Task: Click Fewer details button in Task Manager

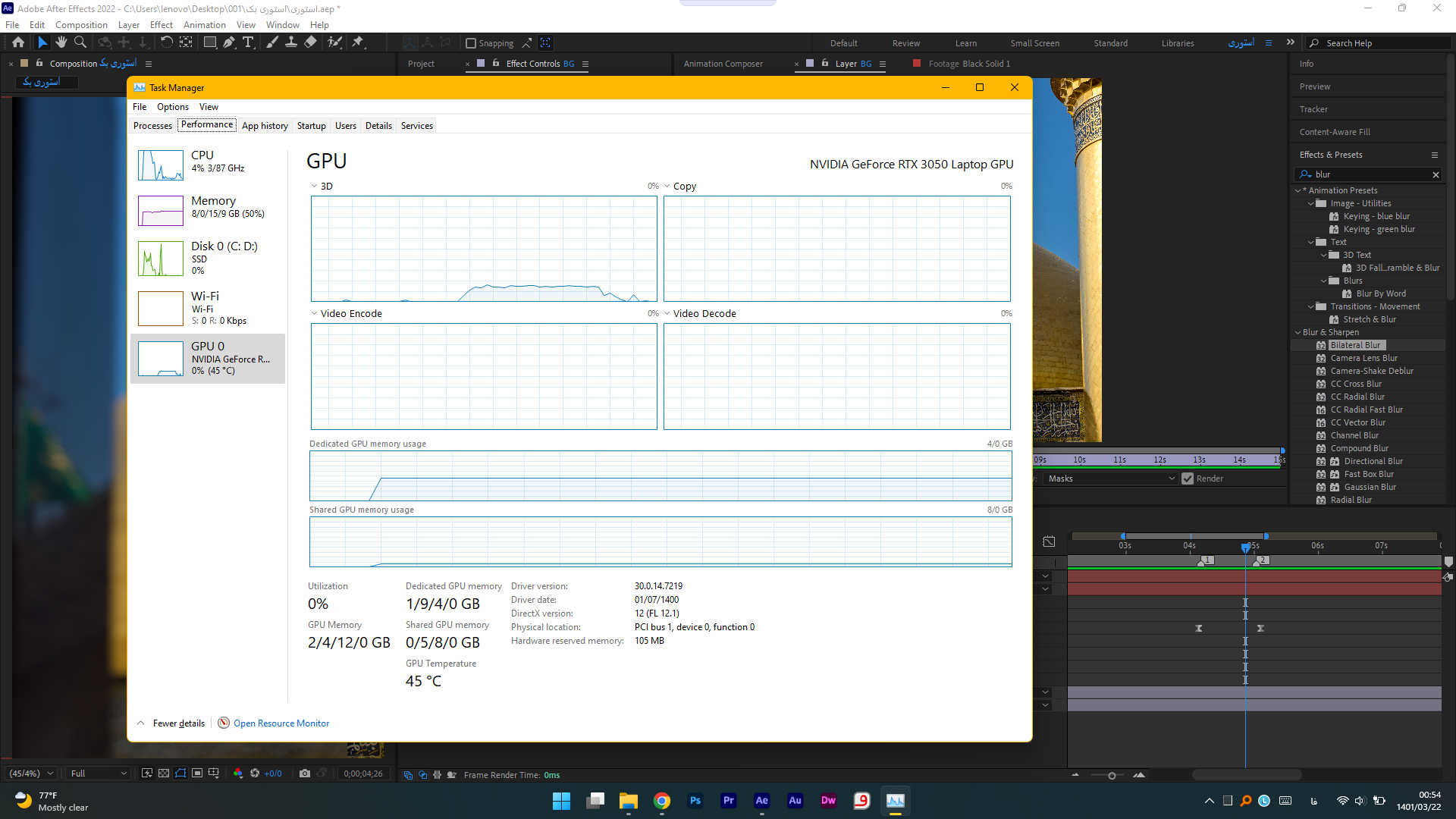Action: pyautogui.click(x=172, y=723)
